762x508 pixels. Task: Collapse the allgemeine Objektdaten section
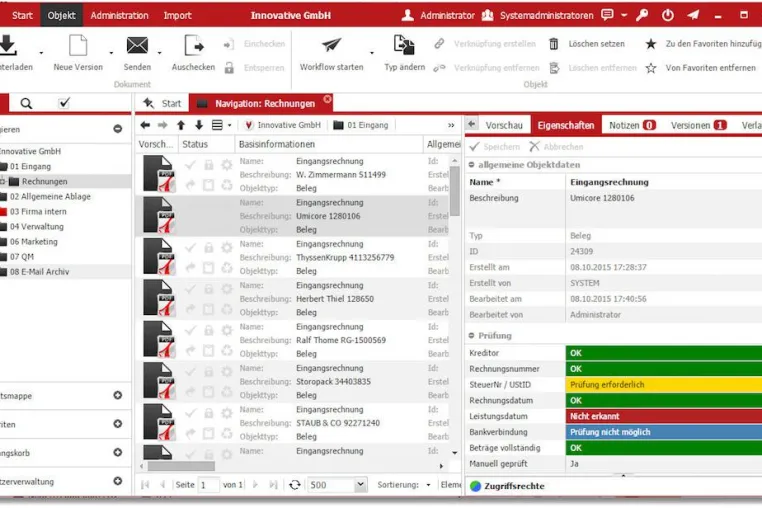[x=471, y=165]
